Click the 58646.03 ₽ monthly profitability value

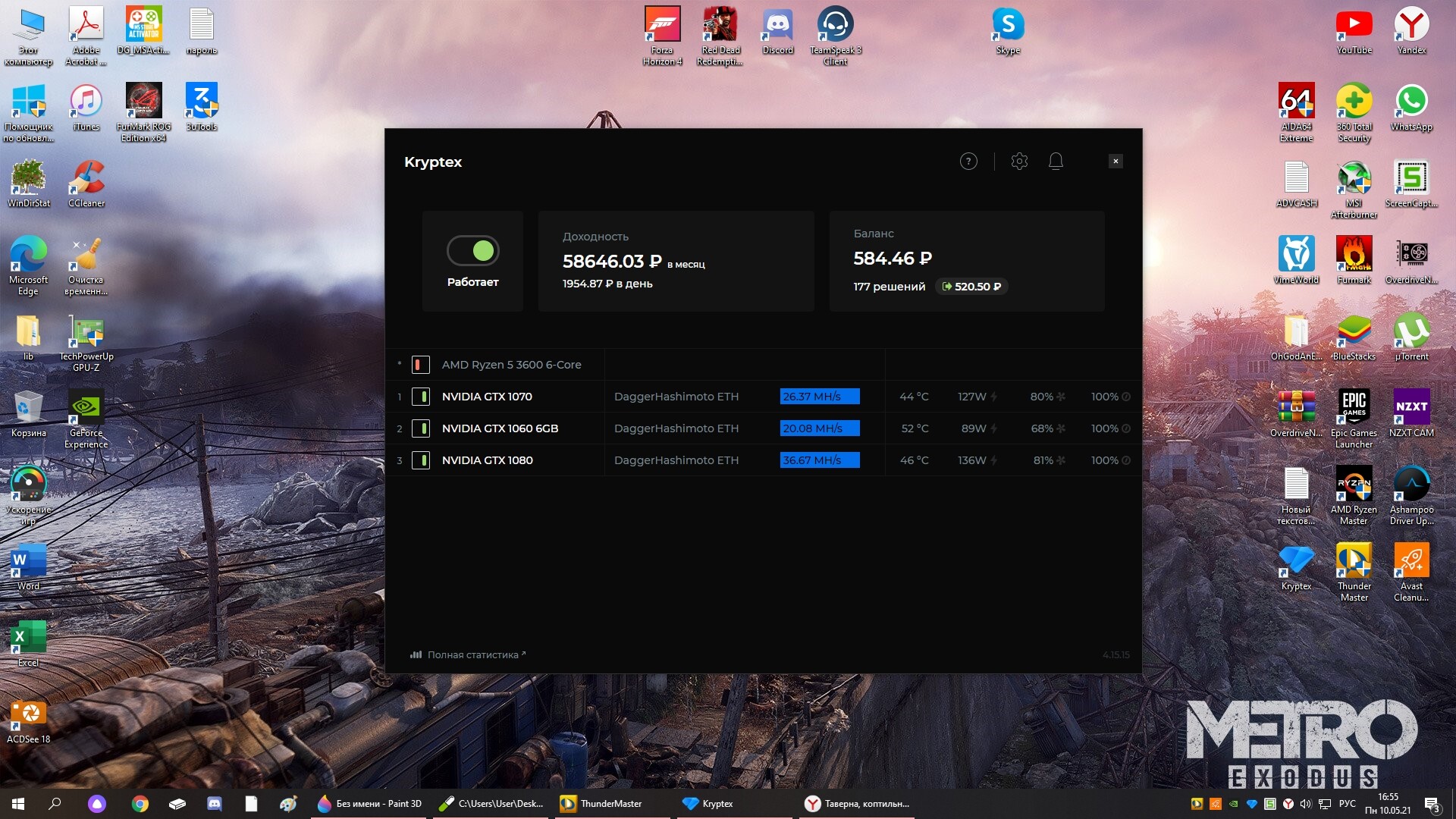pyautogui.click(x=612, y=262)
